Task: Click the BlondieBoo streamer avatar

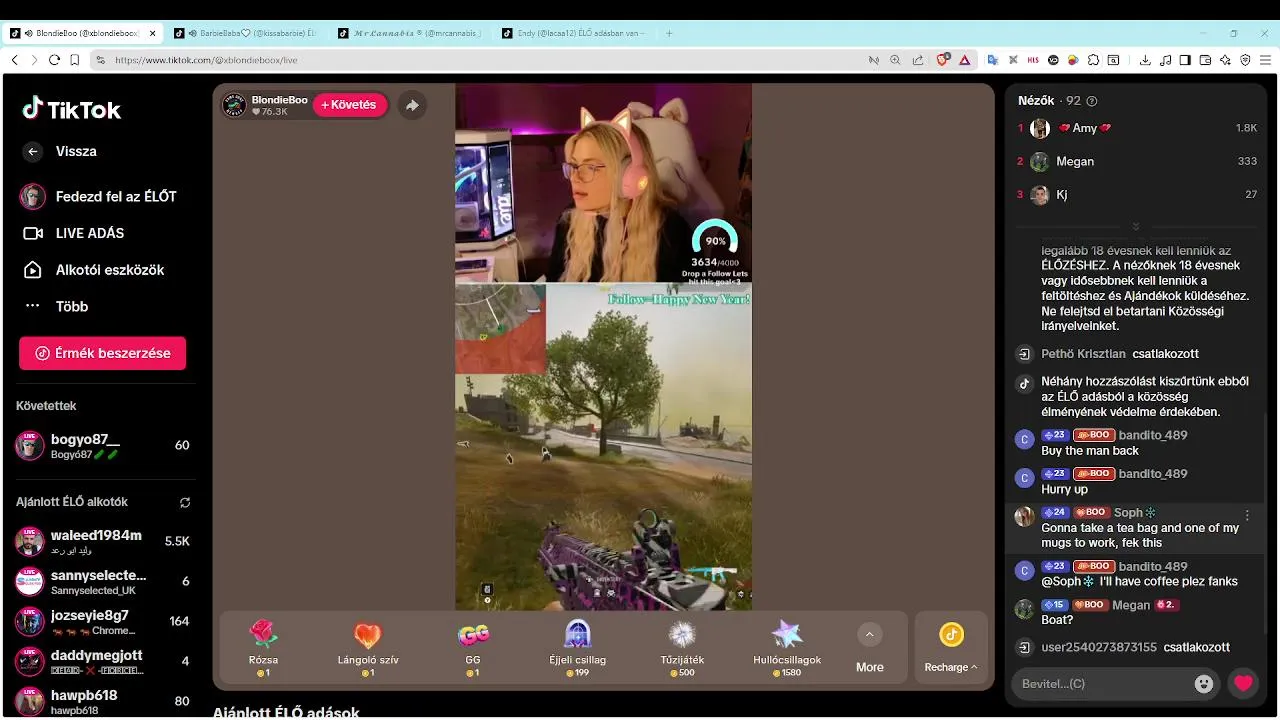Action: pyautogui.click(x=234, y=105)
